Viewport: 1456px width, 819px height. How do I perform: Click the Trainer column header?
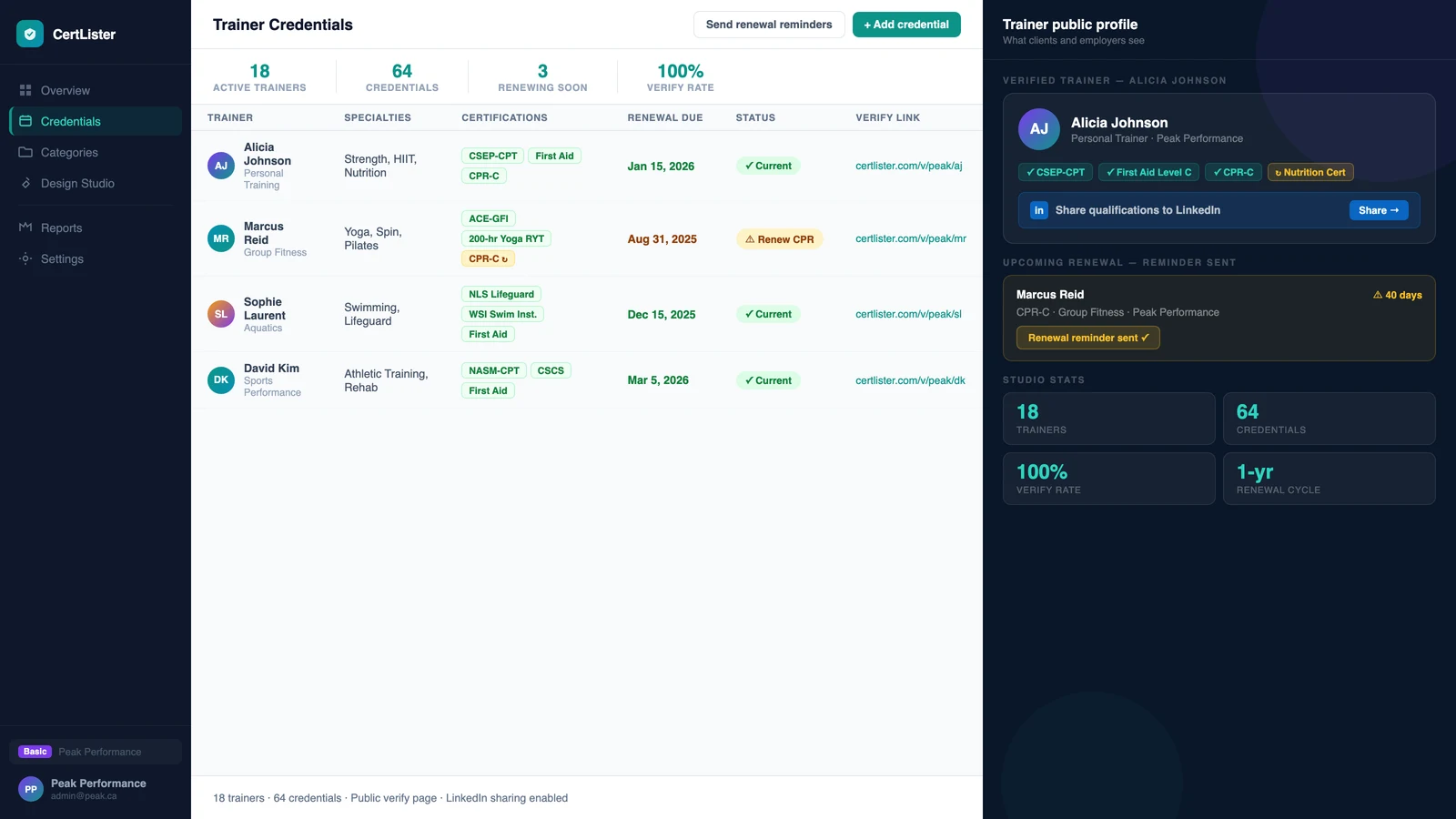point(230,117)
